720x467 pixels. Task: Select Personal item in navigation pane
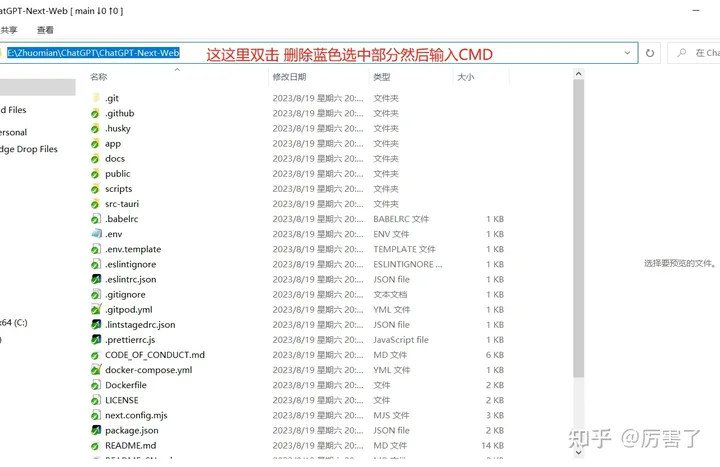click(x=13, y=132)
